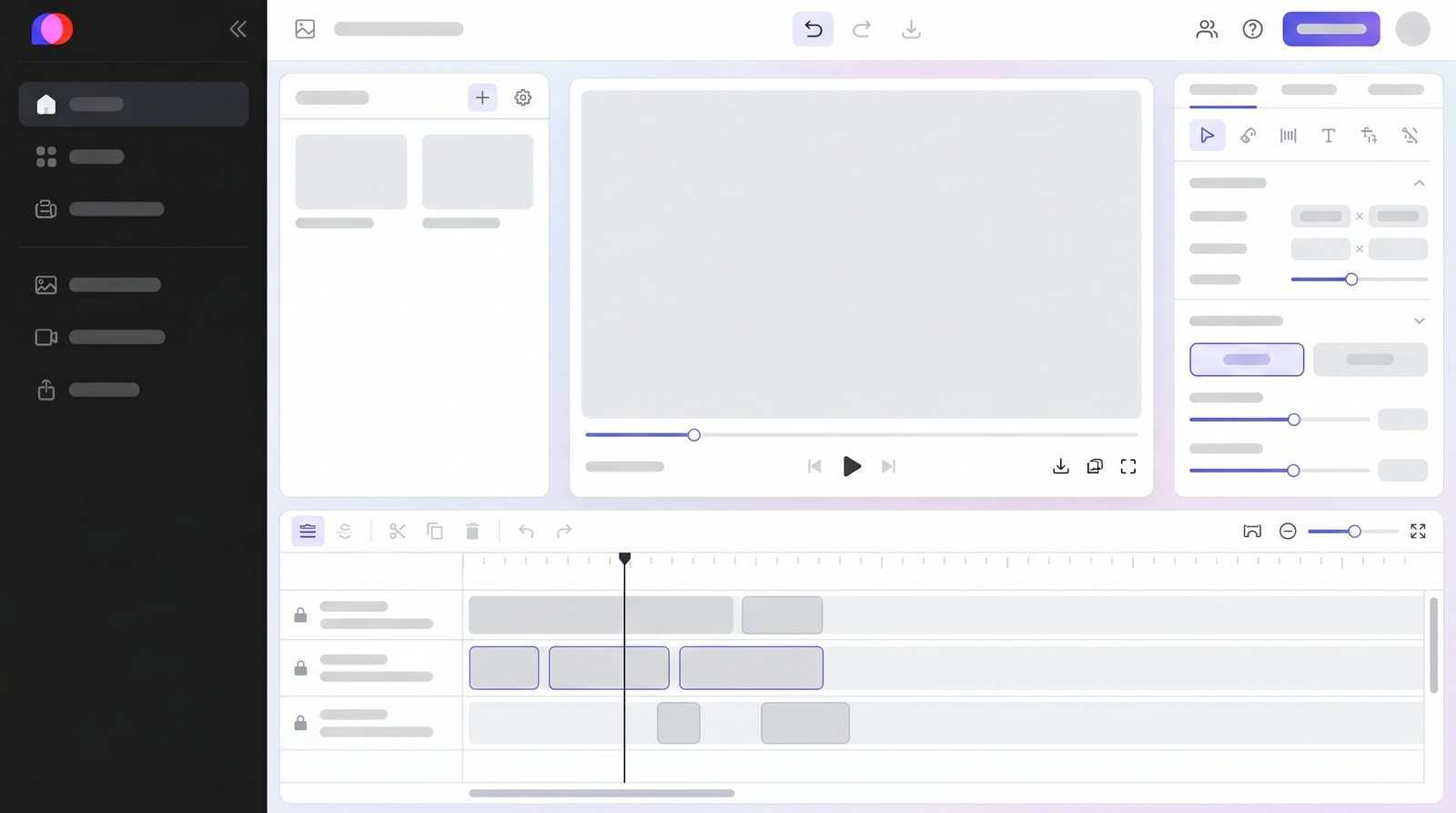Select the grey right segmented option

click(x=1370, y=360)
